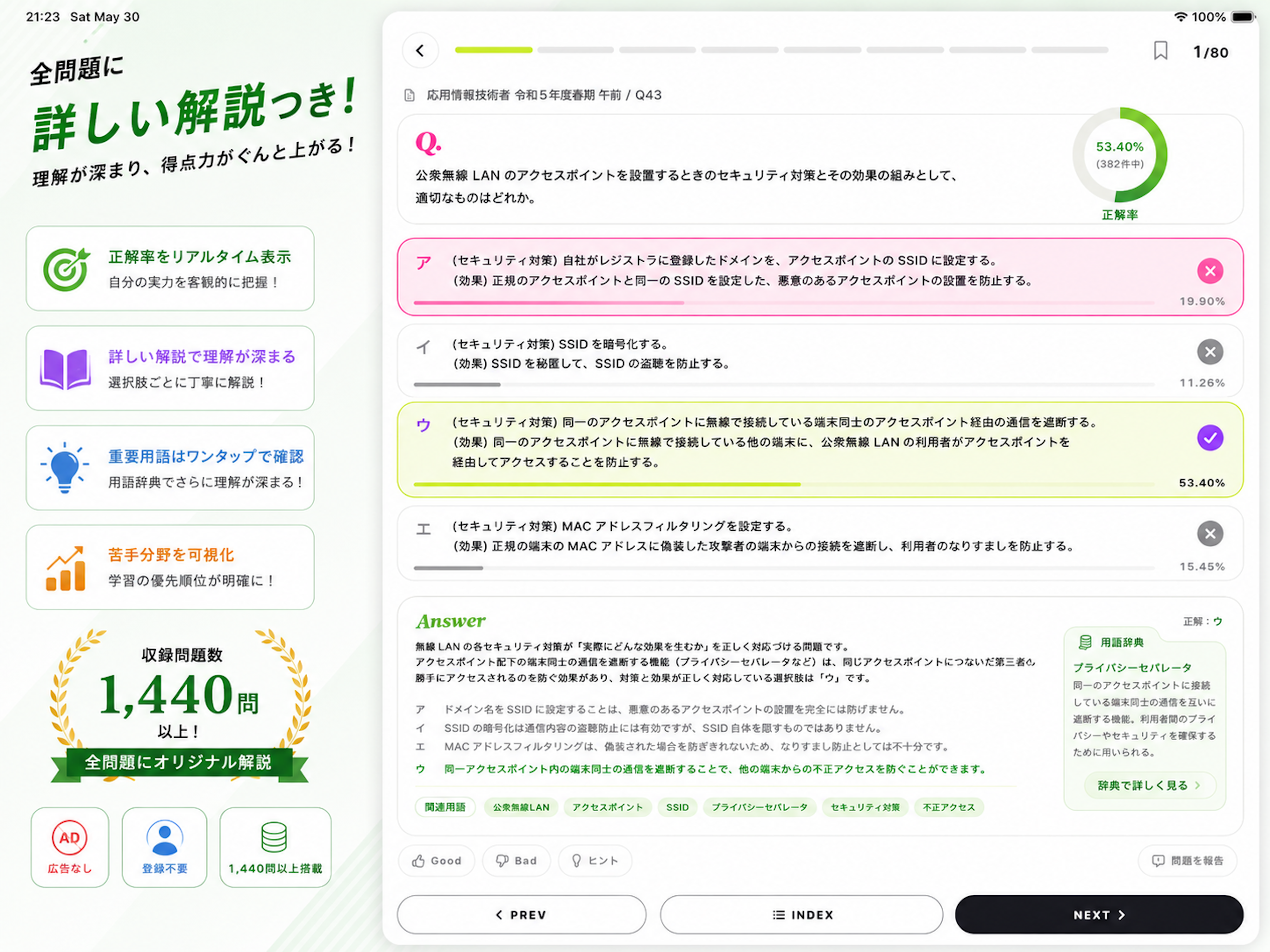Click the green プライバシーセパレータ related term tag
The image size is (1270, 952).
(x=760, y=807)
